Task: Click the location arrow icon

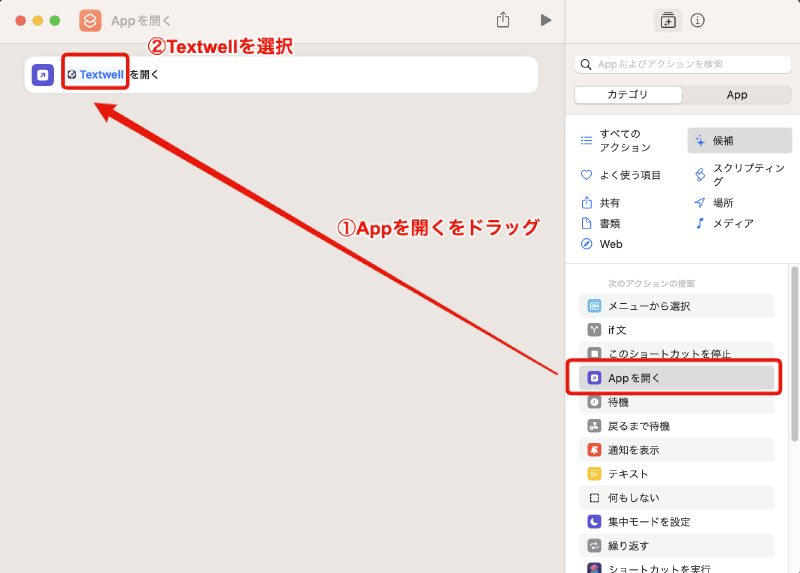Action: (699, 203)
